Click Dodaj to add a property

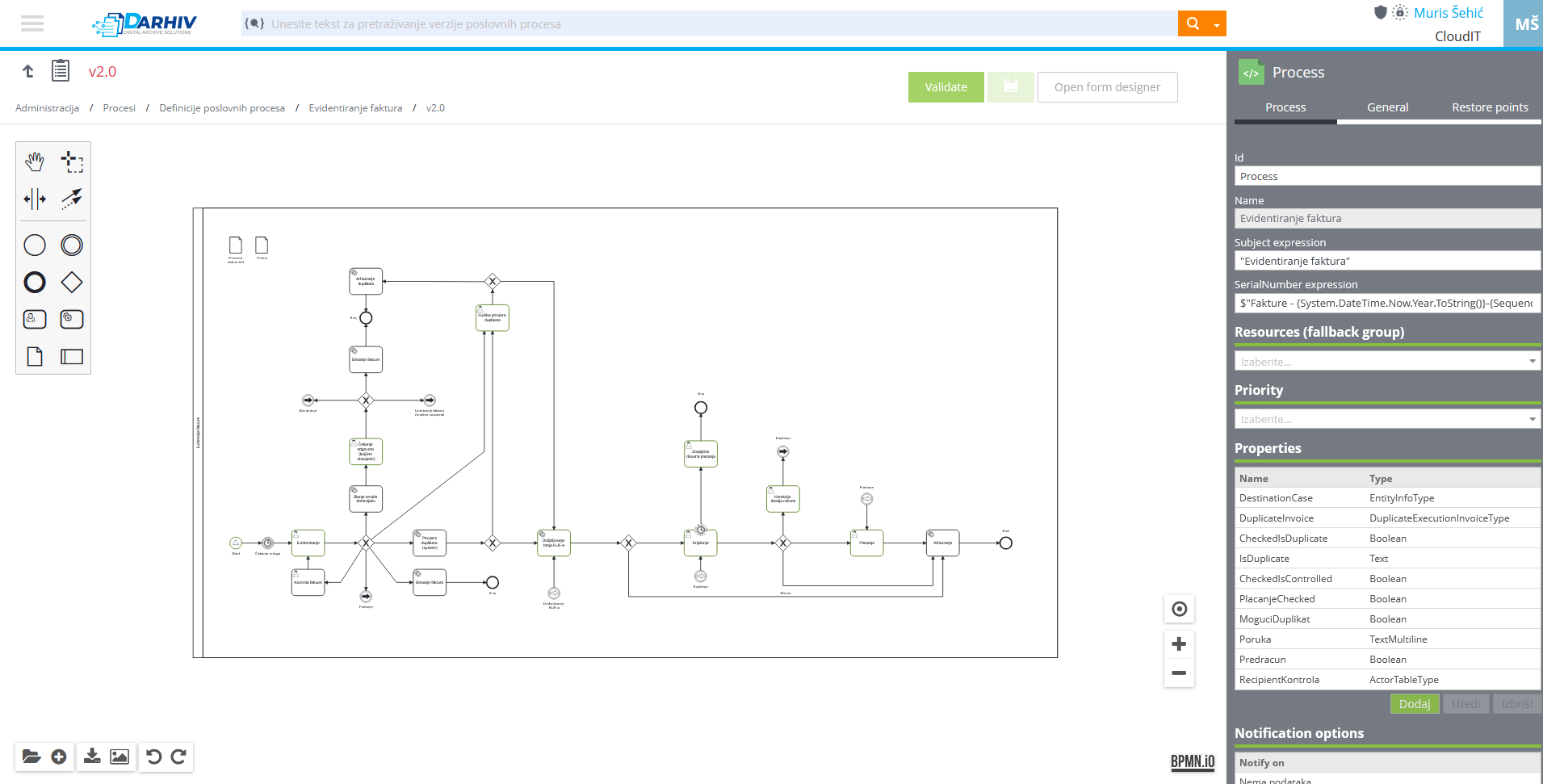click(1415, 704)
